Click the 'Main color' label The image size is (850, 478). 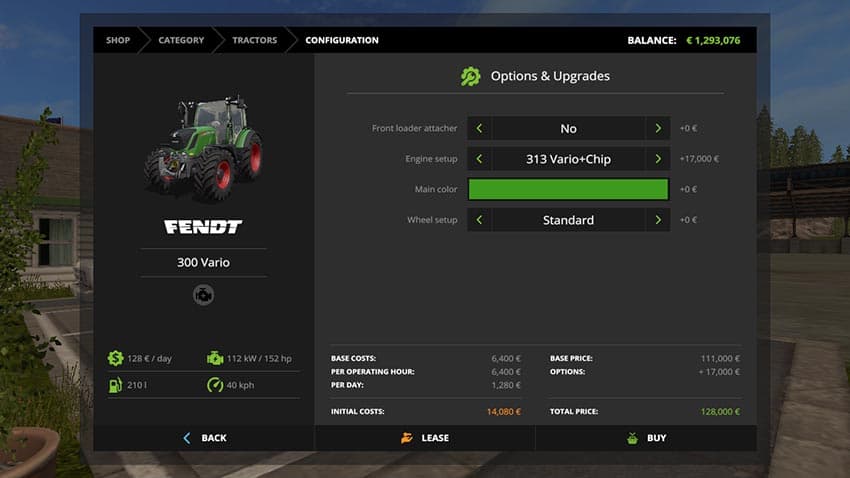point(436,189)
